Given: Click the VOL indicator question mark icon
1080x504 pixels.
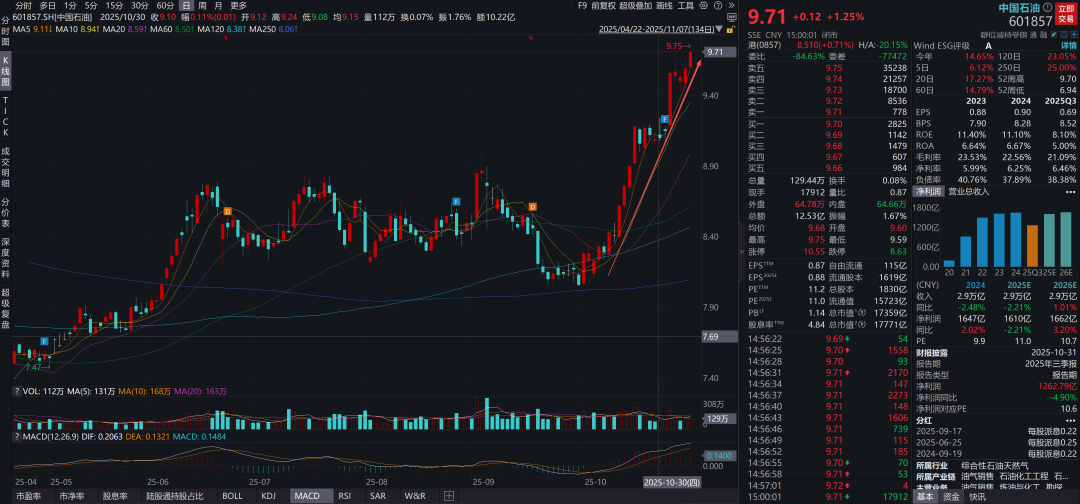Looking at the screenshot, I should point(17,391).
